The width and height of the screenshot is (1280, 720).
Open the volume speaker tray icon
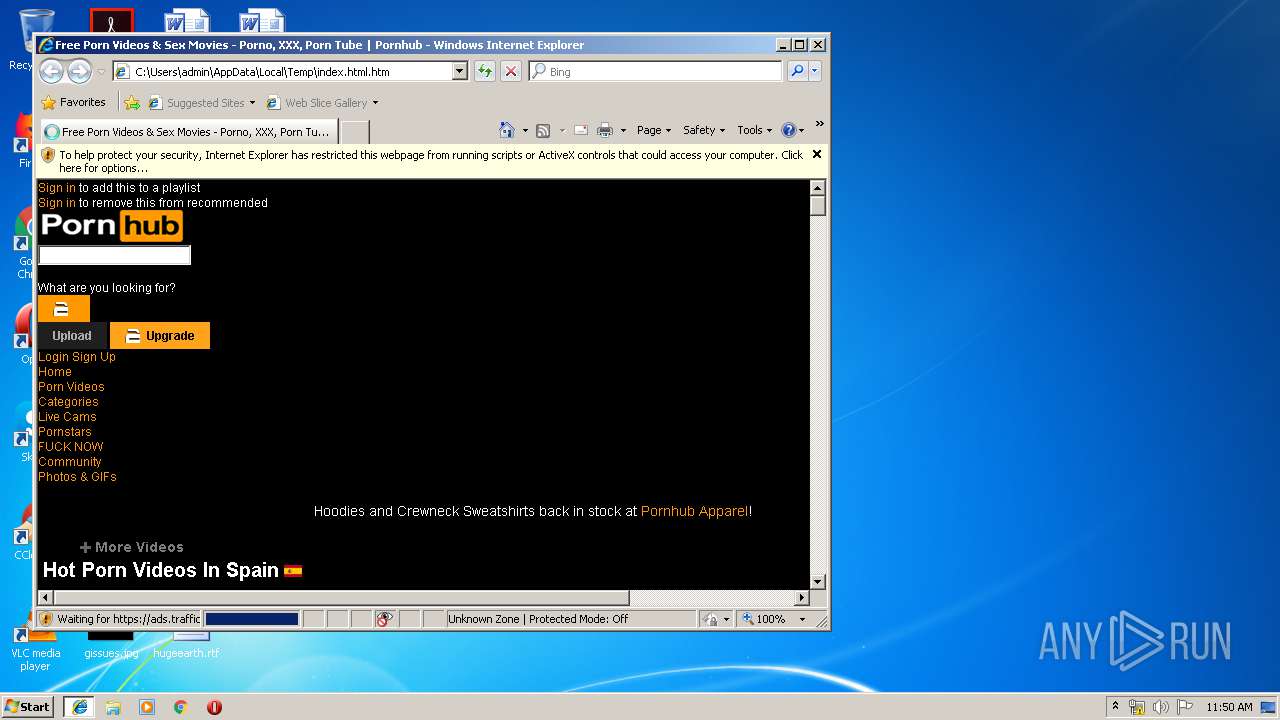coord(1161,707)
